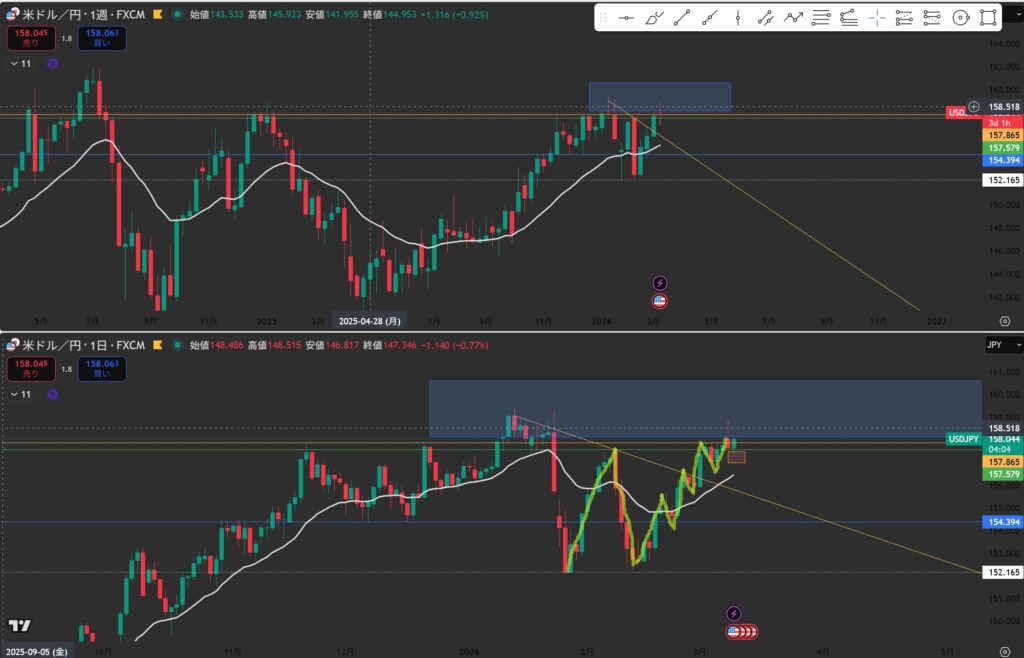
Task: Pick the trend line tool
Action: [x=682, y=18]
